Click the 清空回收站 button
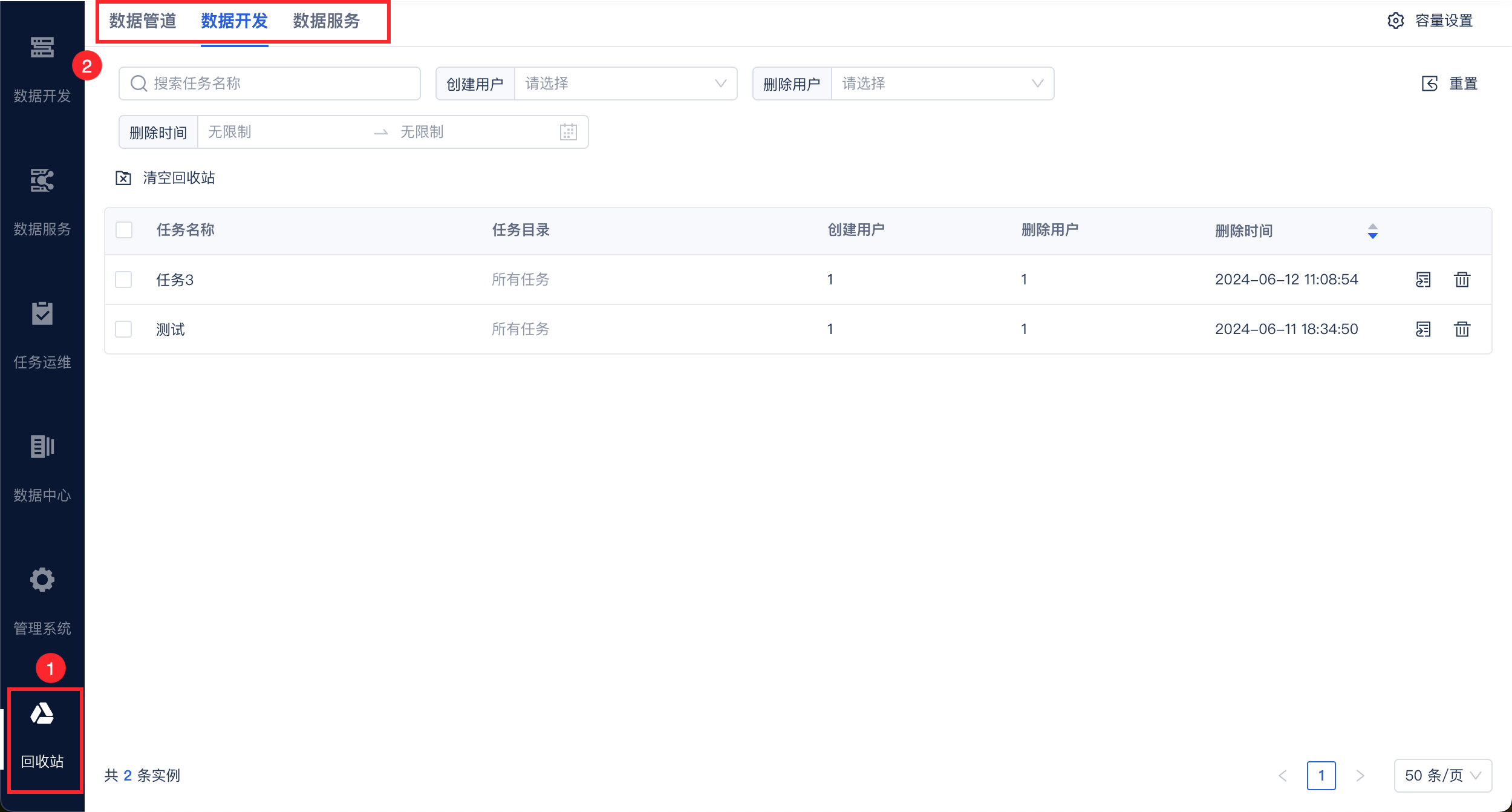 click(x=166, y=178)
